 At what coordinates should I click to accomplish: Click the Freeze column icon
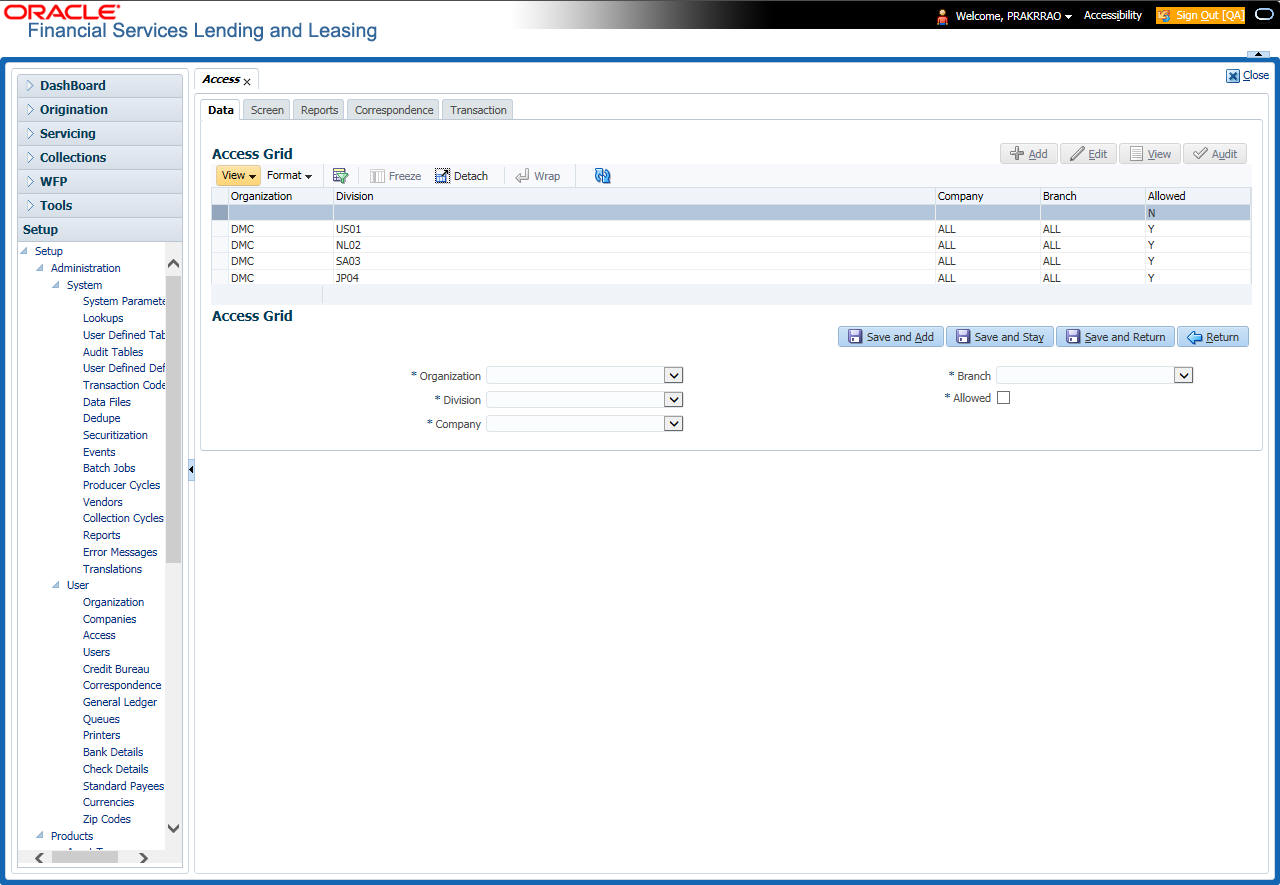[396, 175]
